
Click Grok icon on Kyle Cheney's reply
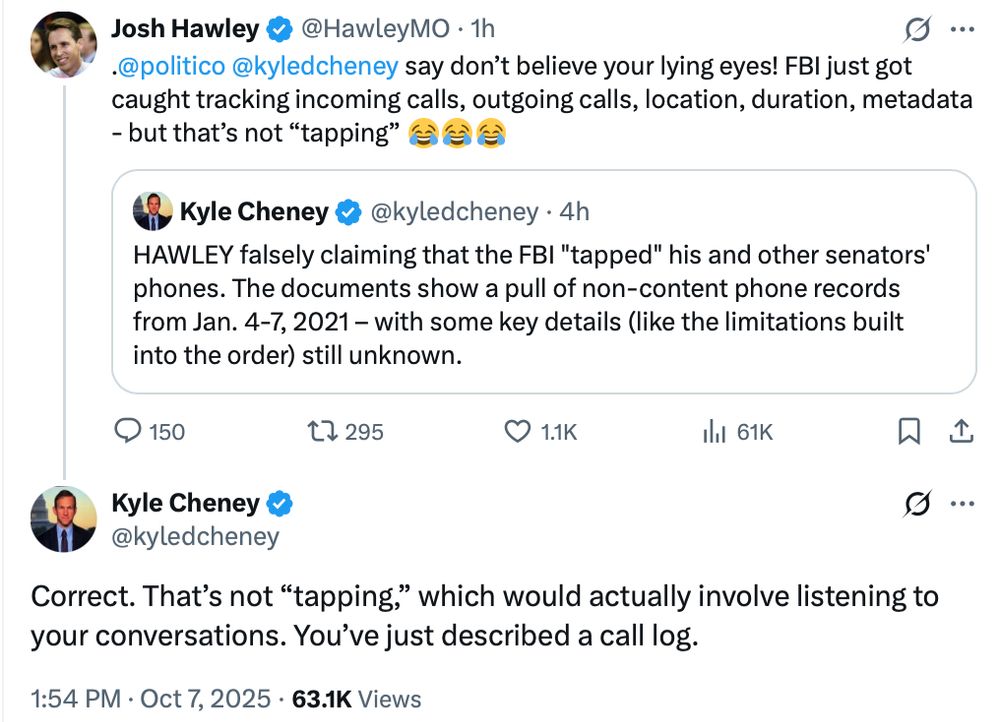(913, 504)
